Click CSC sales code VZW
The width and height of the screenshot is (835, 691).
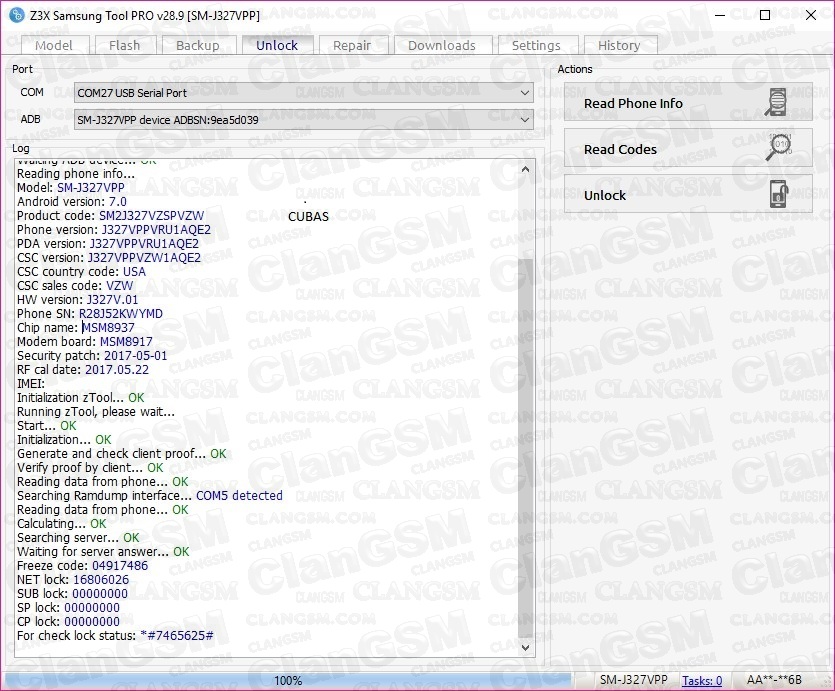point(120,285)
